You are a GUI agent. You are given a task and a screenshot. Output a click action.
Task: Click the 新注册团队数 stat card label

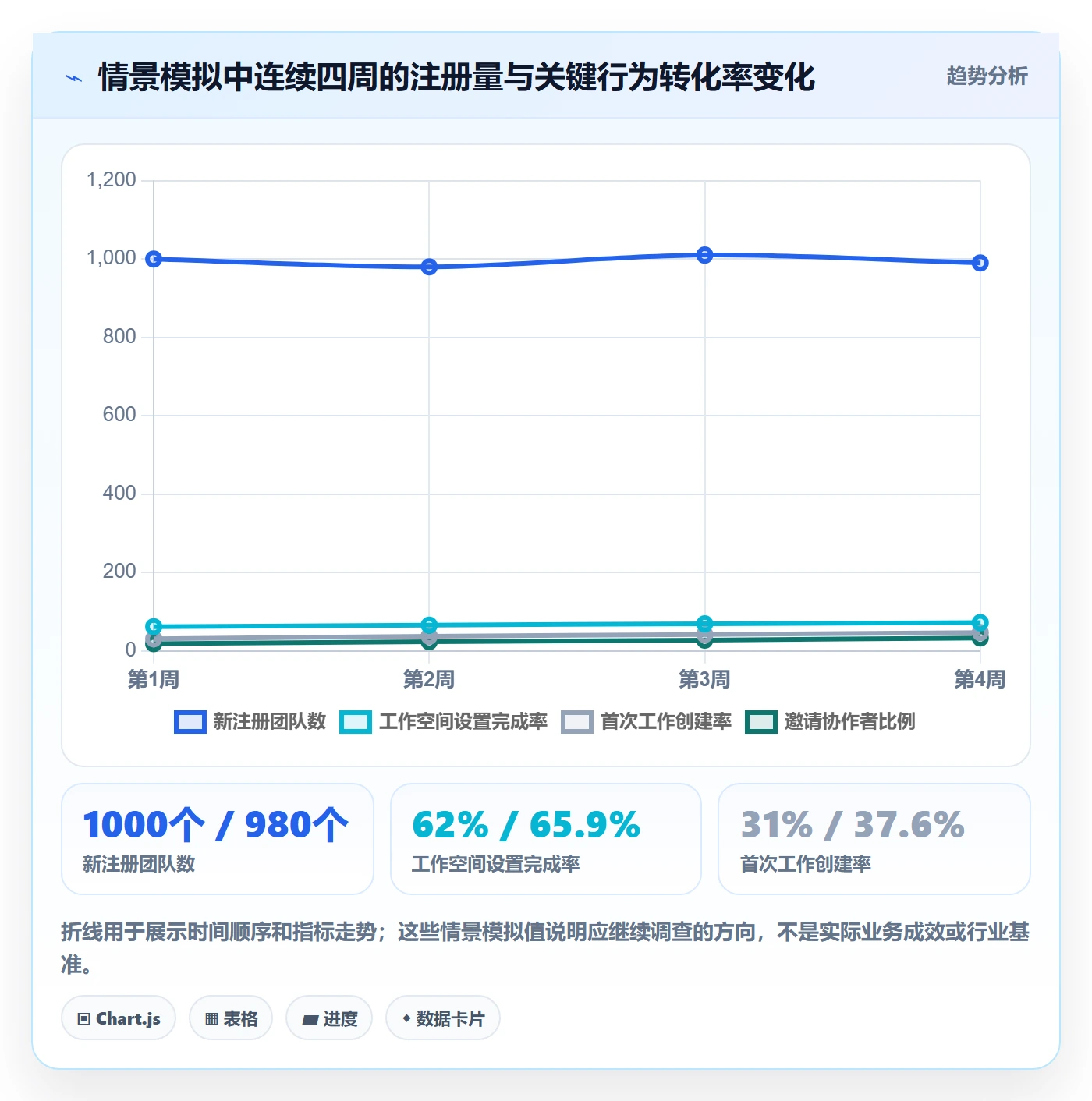[139, 864]
